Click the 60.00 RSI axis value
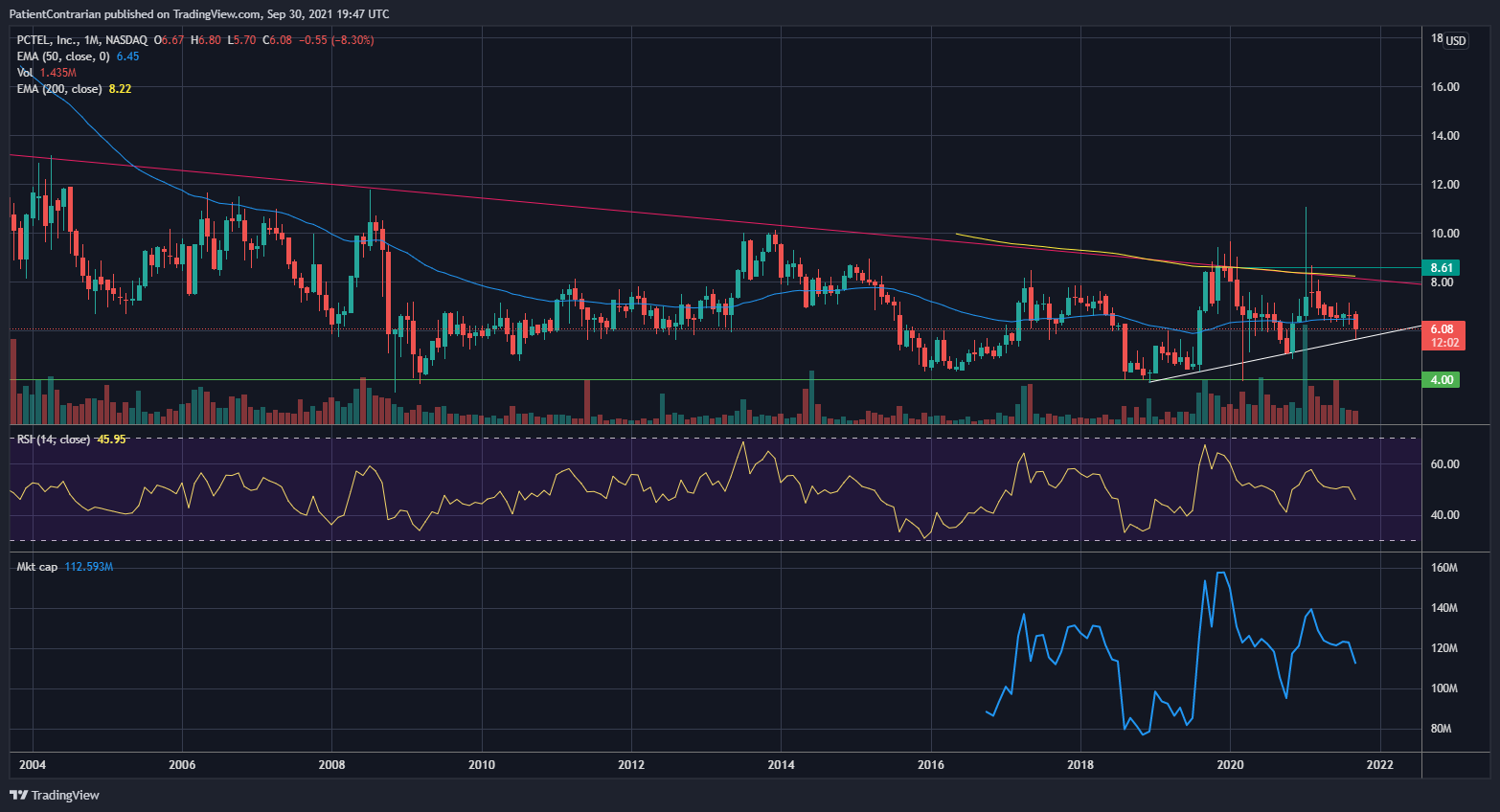1500x812 pixels. (1444, 464)
